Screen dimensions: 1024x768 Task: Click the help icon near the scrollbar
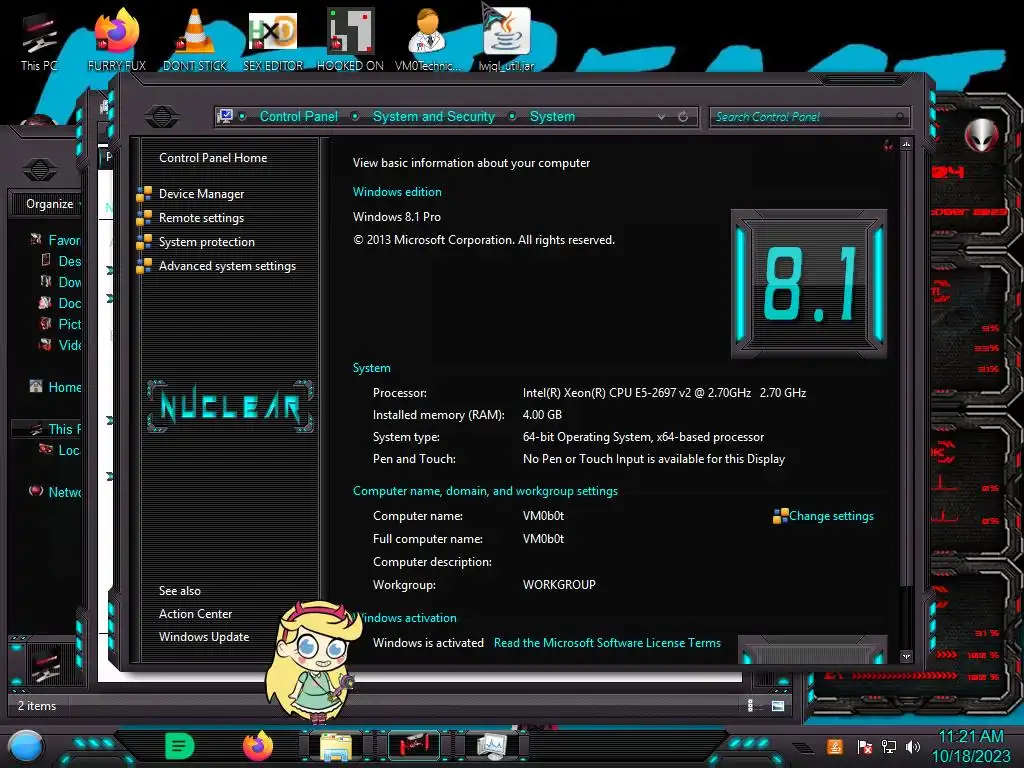tap(888, 145)
